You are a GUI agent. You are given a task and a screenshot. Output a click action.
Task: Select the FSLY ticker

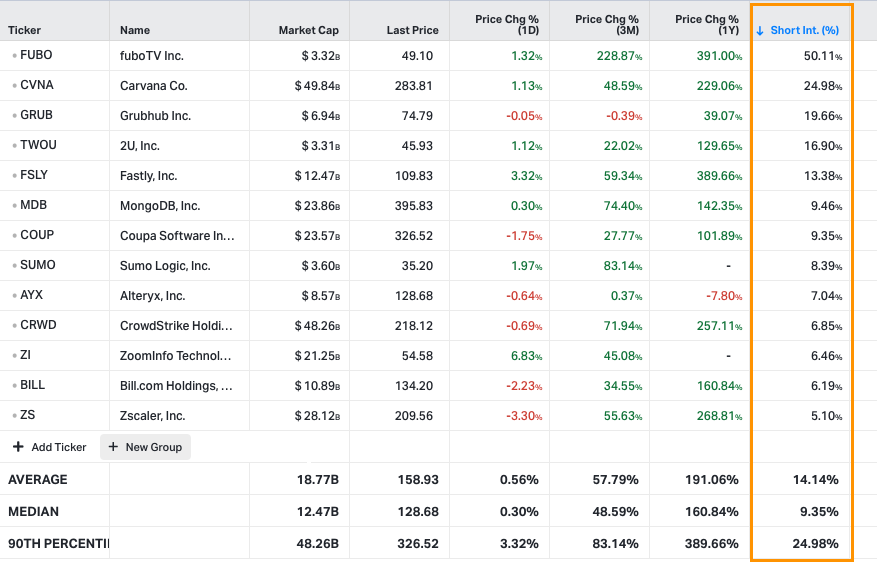pyautogui.click(x=34, y=175)
